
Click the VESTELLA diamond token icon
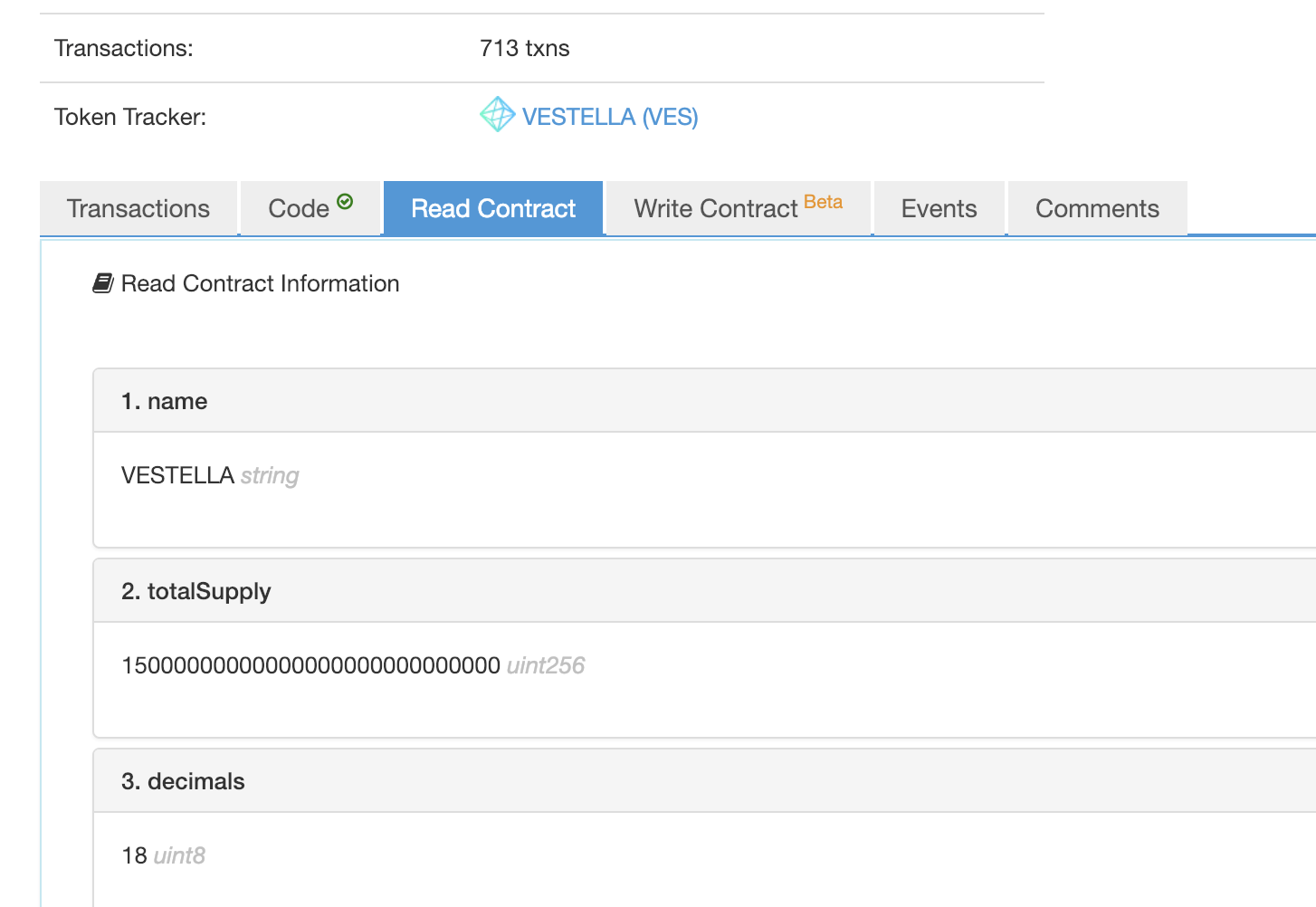tap(497, 115)
